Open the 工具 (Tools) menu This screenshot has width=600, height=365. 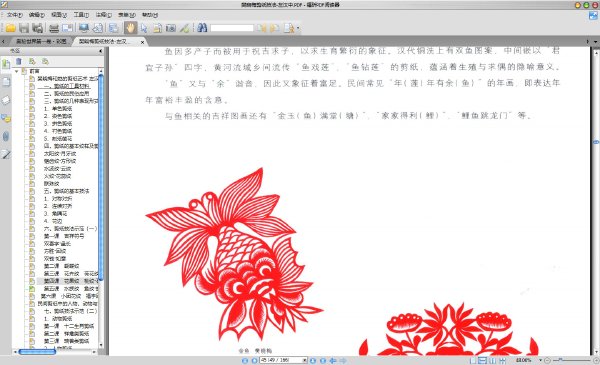[x=81, y=15]
